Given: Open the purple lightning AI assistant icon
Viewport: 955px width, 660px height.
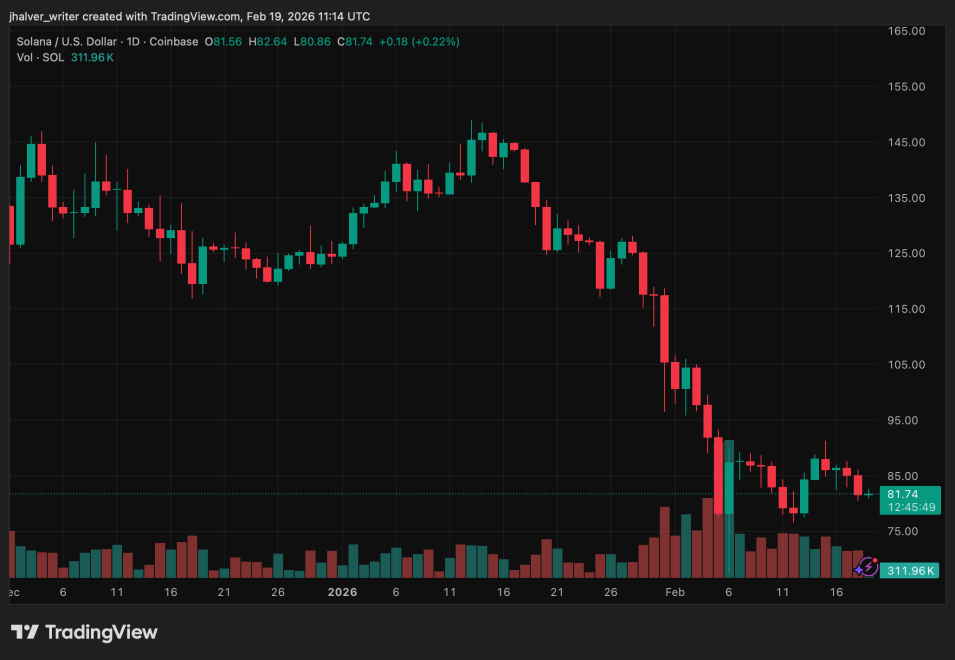Looking at the screenshot, I should coord(869,566).
